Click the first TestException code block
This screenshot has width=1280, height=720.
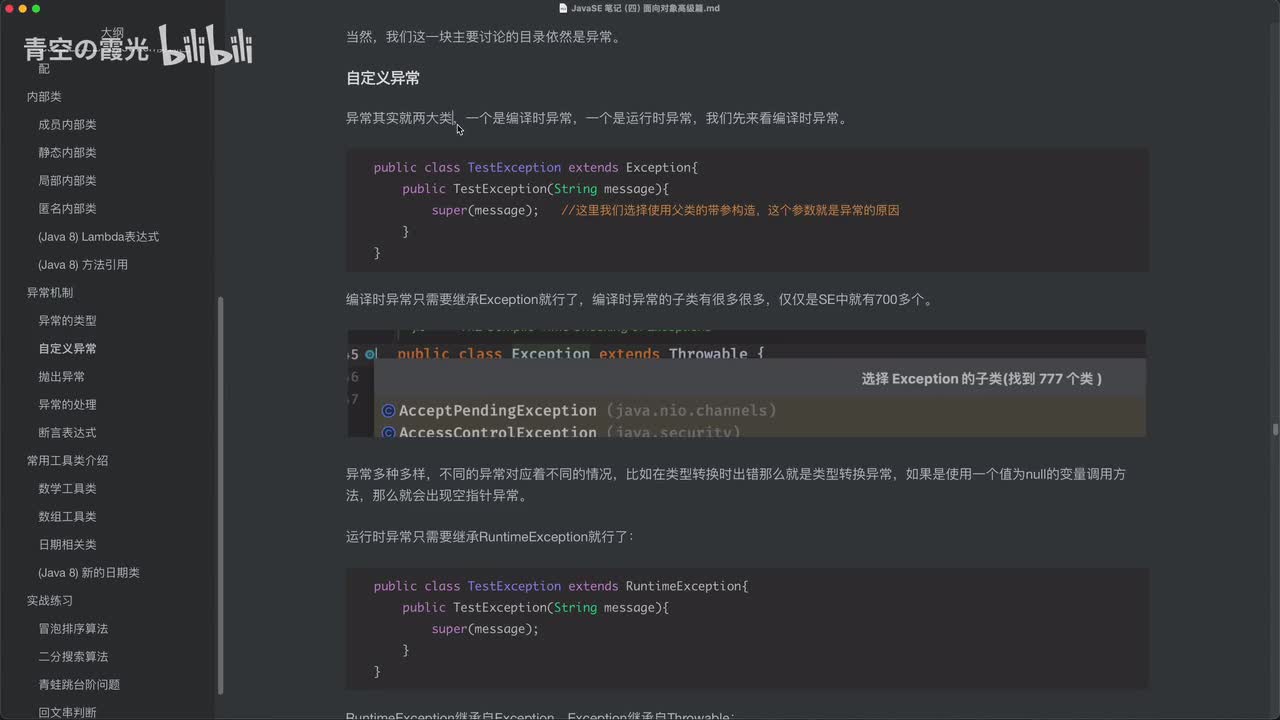tap(747, 210)
